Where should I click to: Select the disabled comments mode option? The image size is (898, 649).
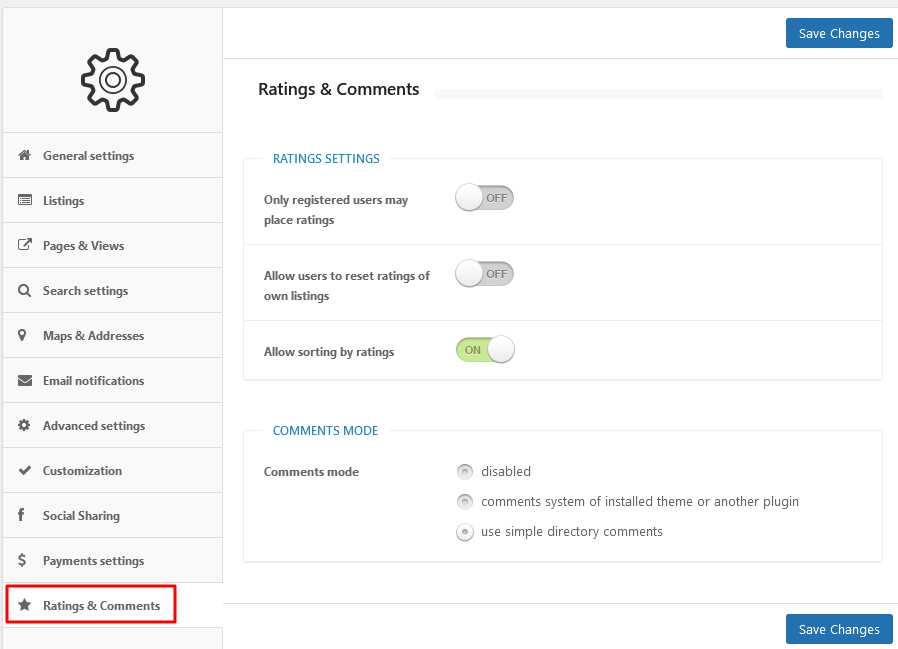(x=465, y=471)
